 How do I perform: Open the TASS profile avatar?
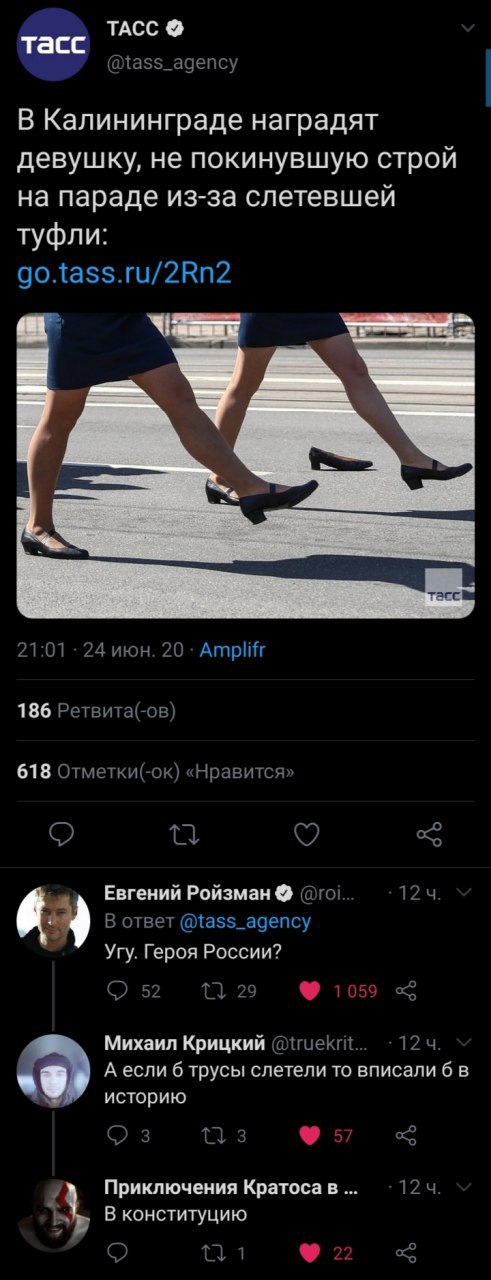[54, 45]
